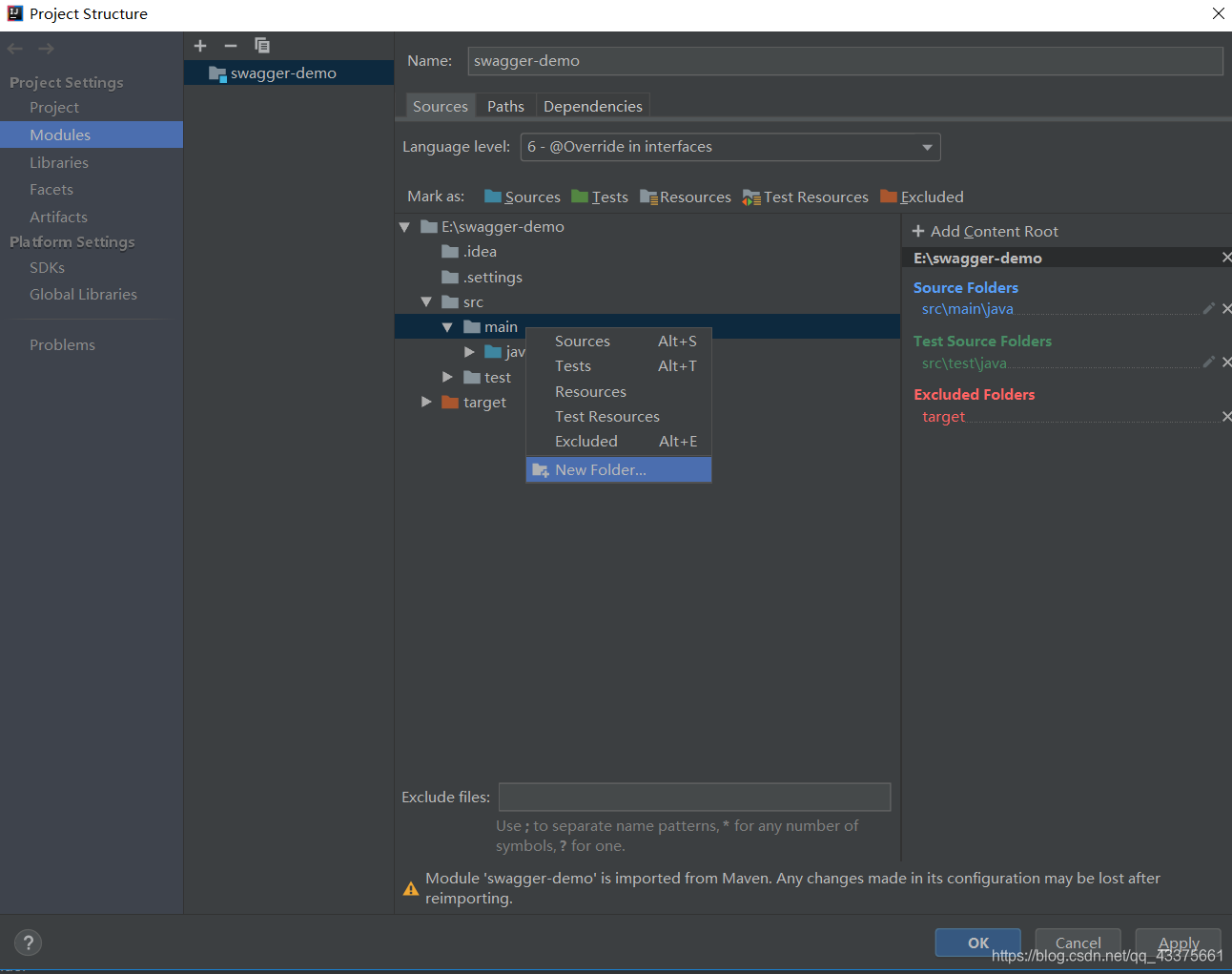Switch to the Paths tab

[x=505, y=106]
